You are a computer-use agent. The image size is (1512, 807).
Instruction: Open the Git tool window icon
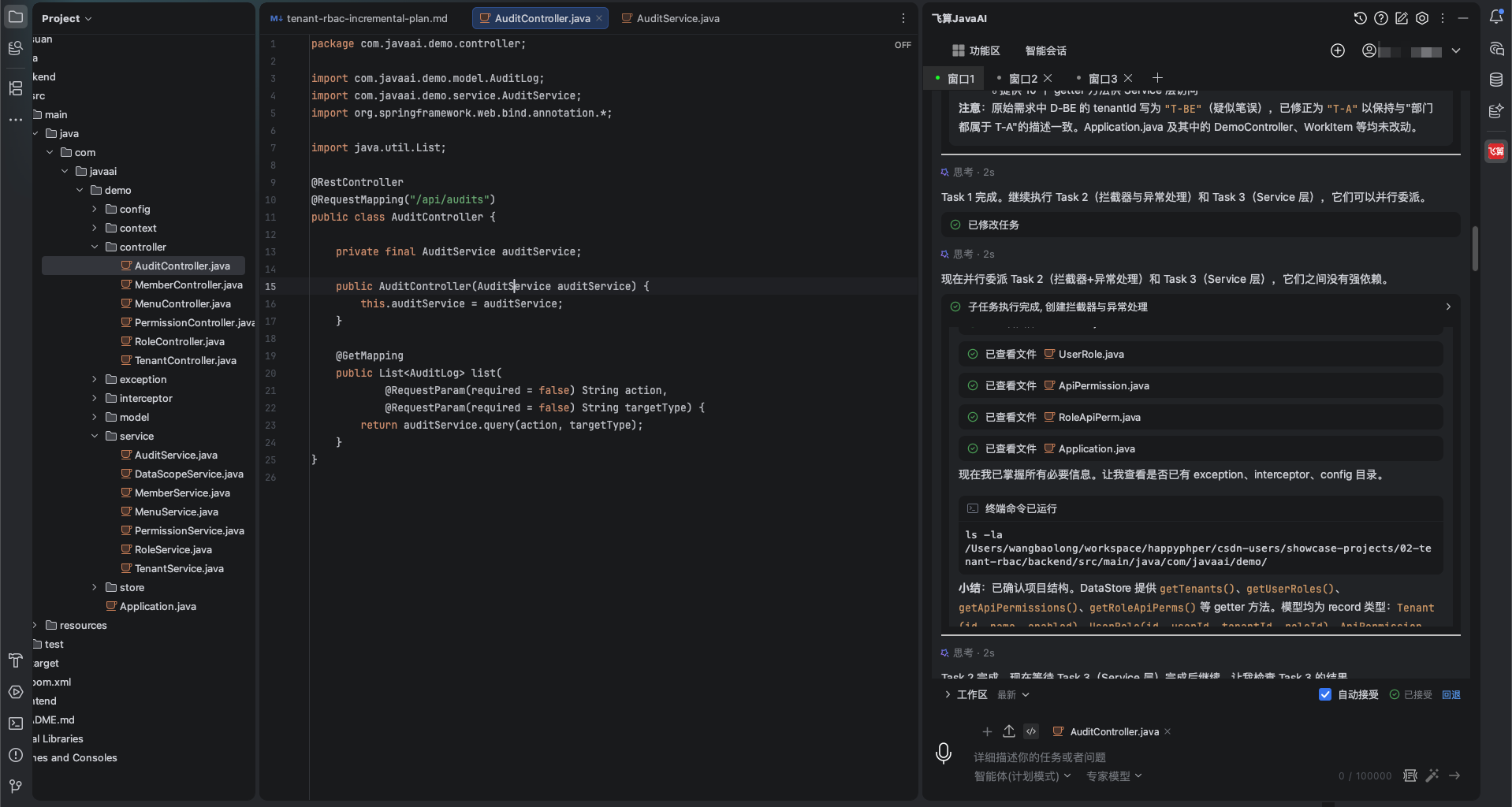pos(16,787)
